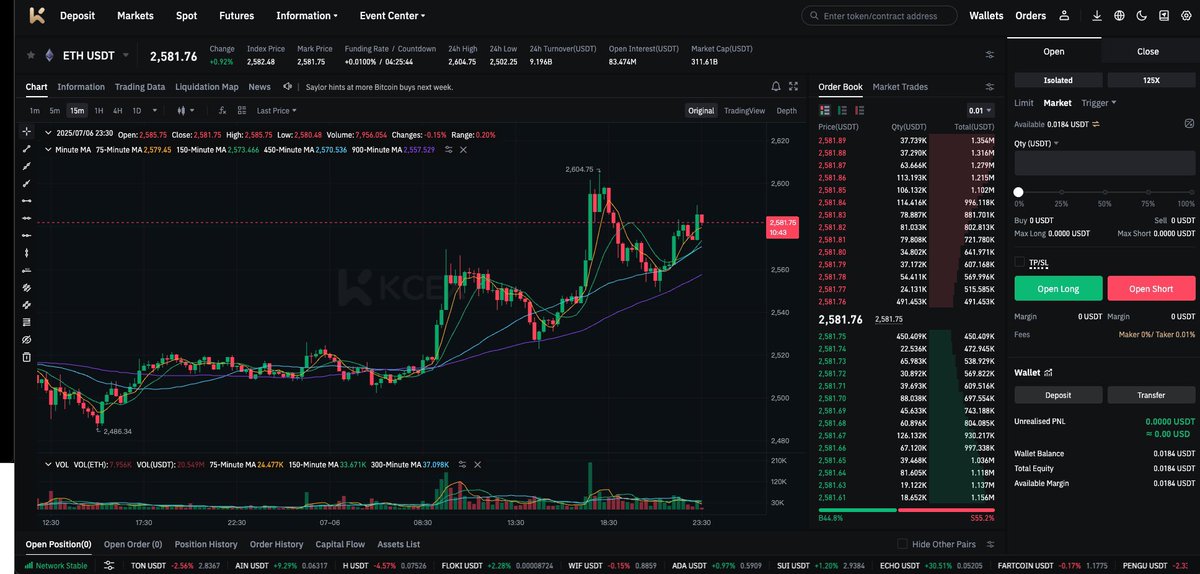Open the 0.01 price grouping dropdown

tap(980, 110)
